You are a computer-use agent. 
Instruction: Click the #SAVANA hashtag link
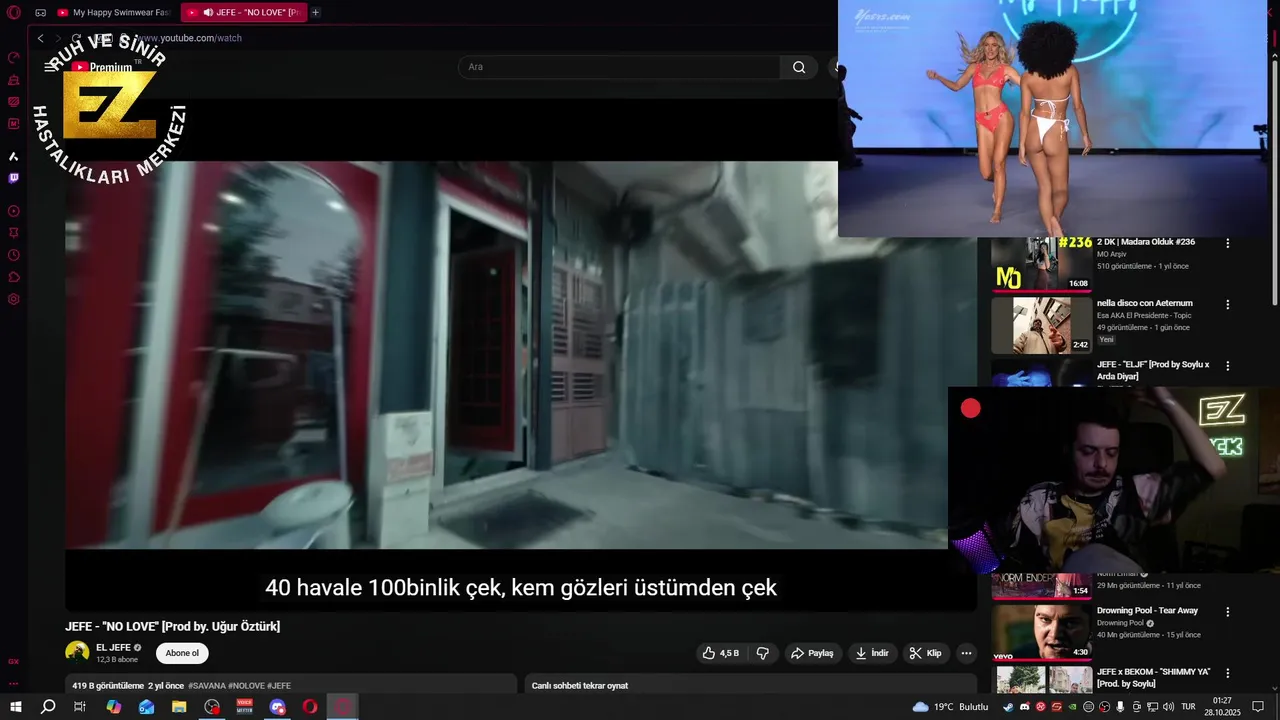point(206,686)
